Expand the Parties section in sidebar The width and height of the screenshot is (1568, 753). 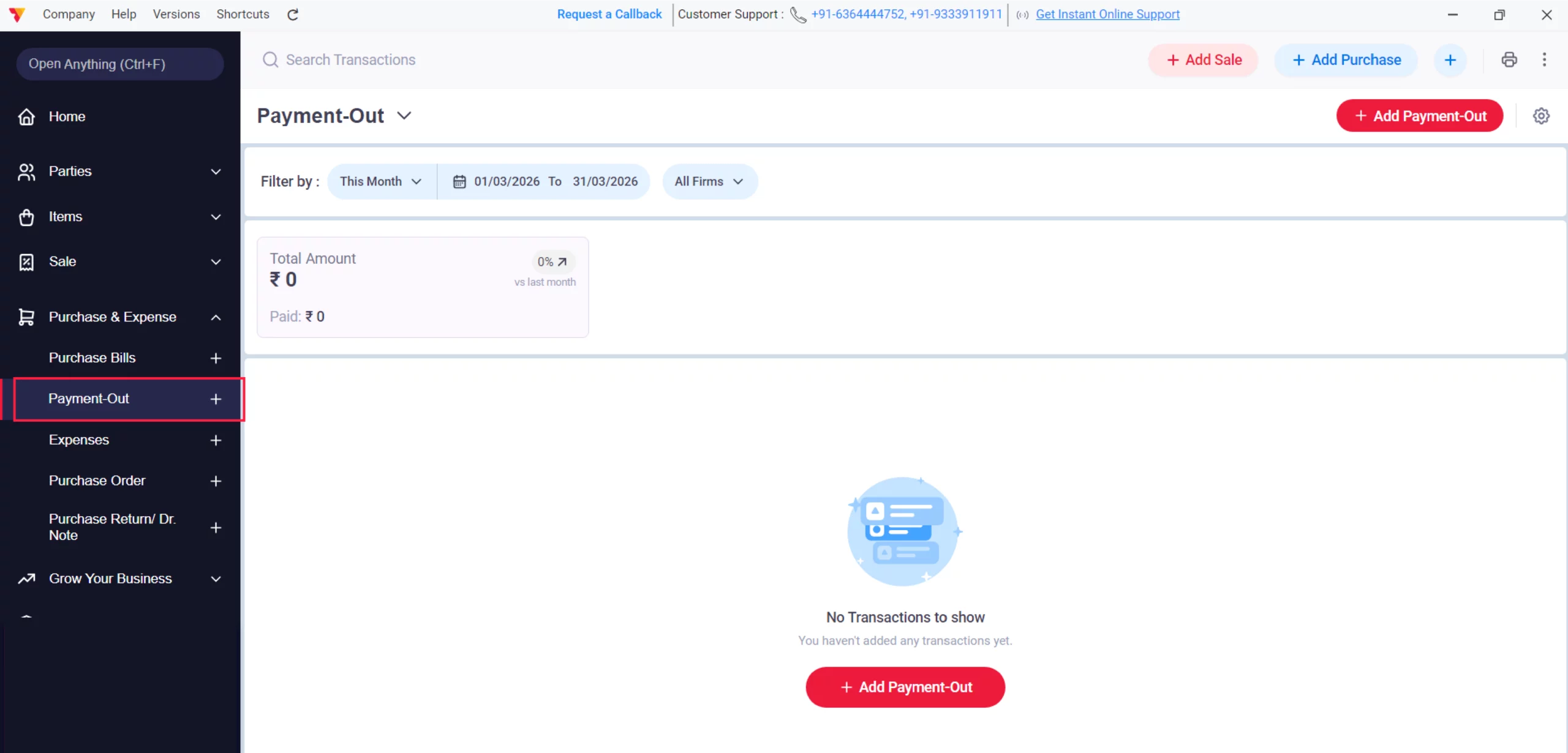[216, 172]
